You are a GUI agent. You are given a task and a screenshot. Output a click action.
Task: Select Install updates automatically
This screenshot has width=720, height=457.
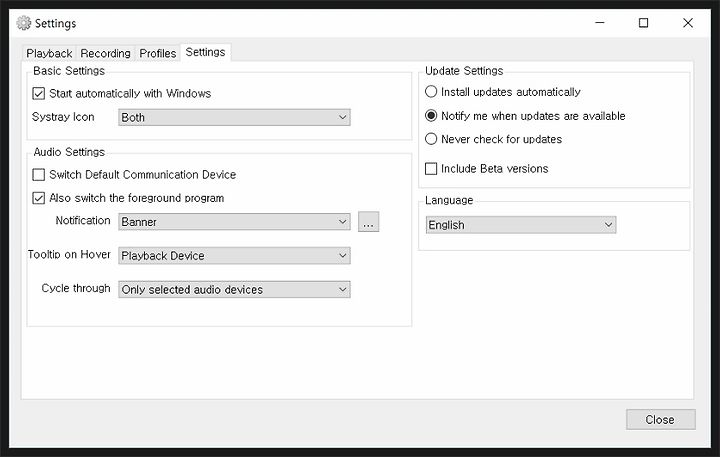pyautogui.click(x=431, y=91)
